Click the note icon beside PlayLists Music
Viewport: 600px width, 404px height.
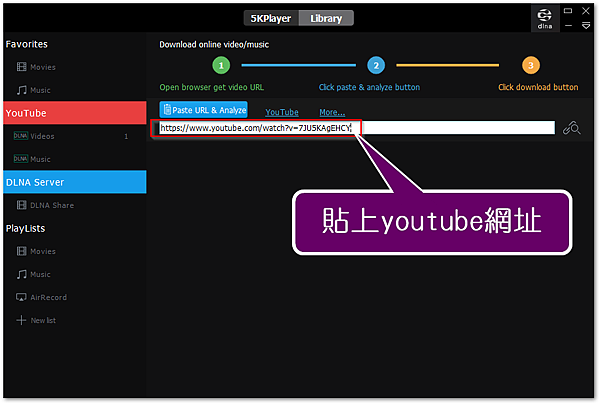[x=21, y=274]
